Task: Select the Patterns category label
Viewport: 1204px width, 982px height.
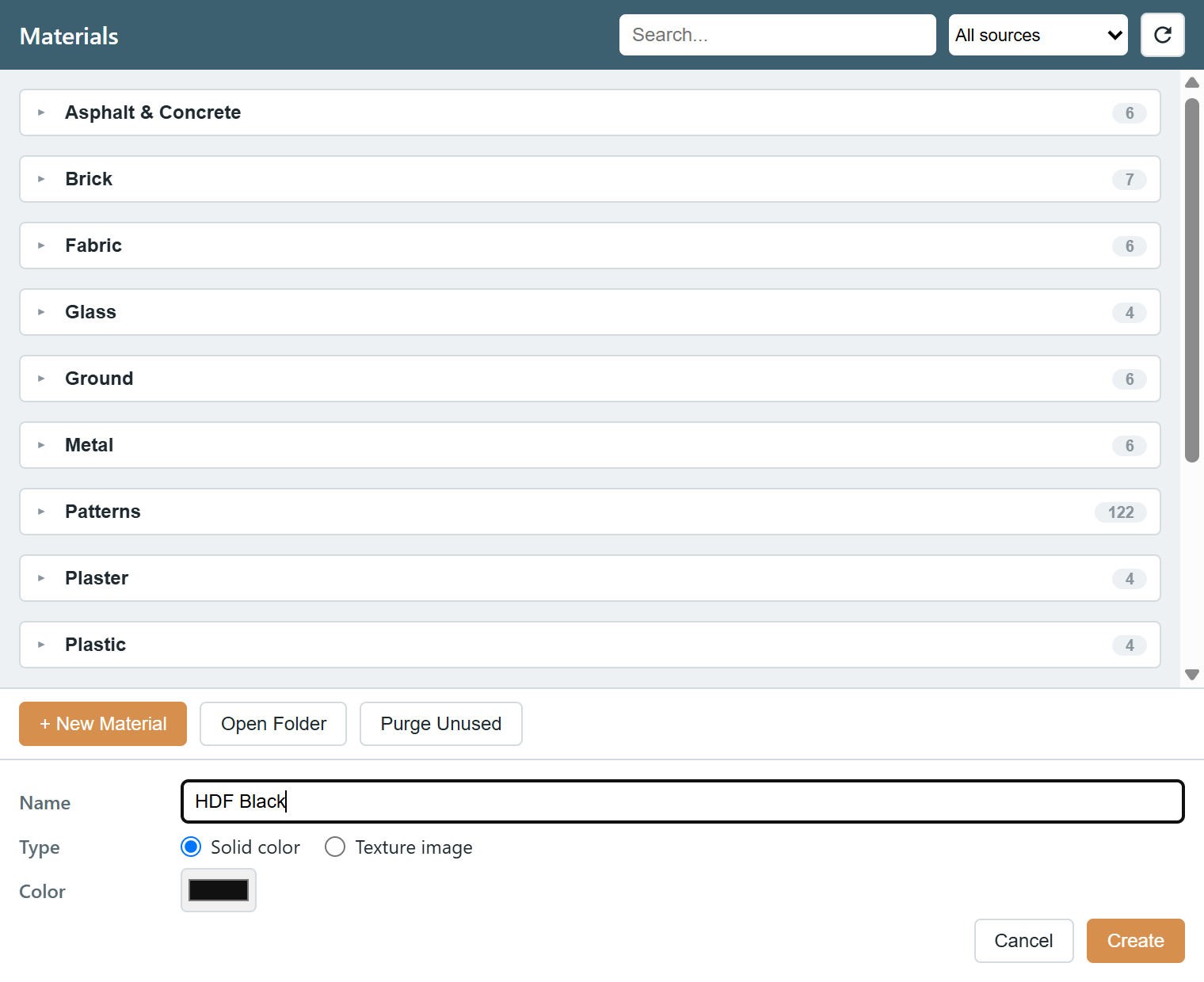Action: (x=103, y=512)
